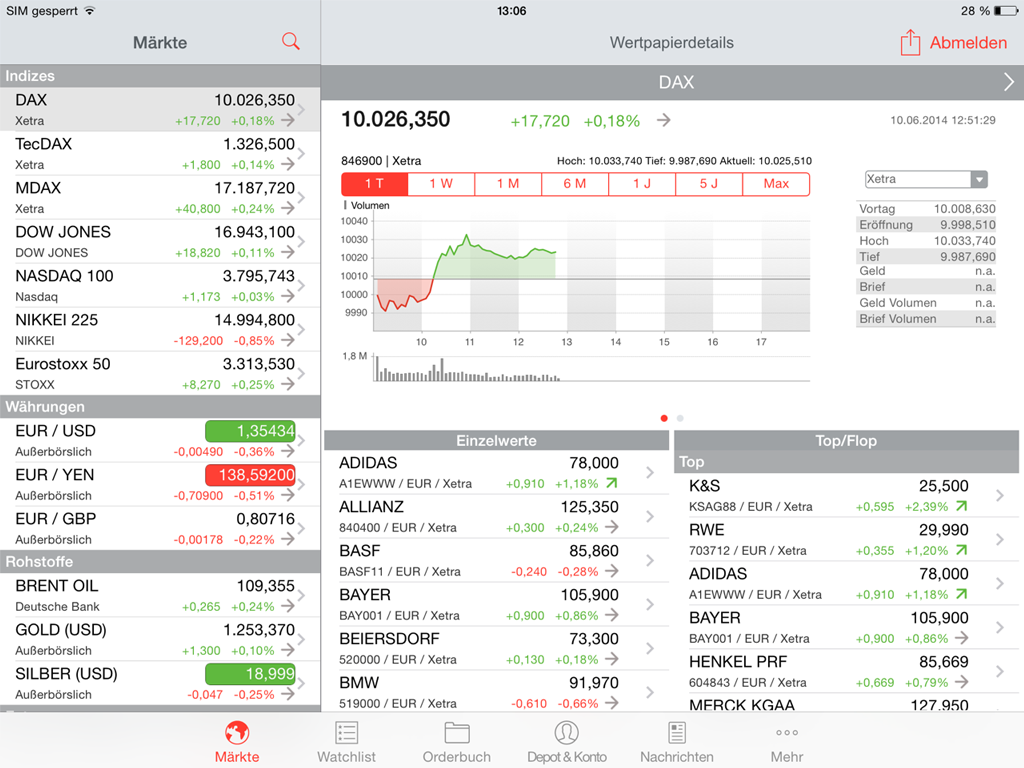Image resolution: width=1024 pixels, height=768 pixels.
Task: Open the ALLIANZ row chevron
Action: click(650, 517)
